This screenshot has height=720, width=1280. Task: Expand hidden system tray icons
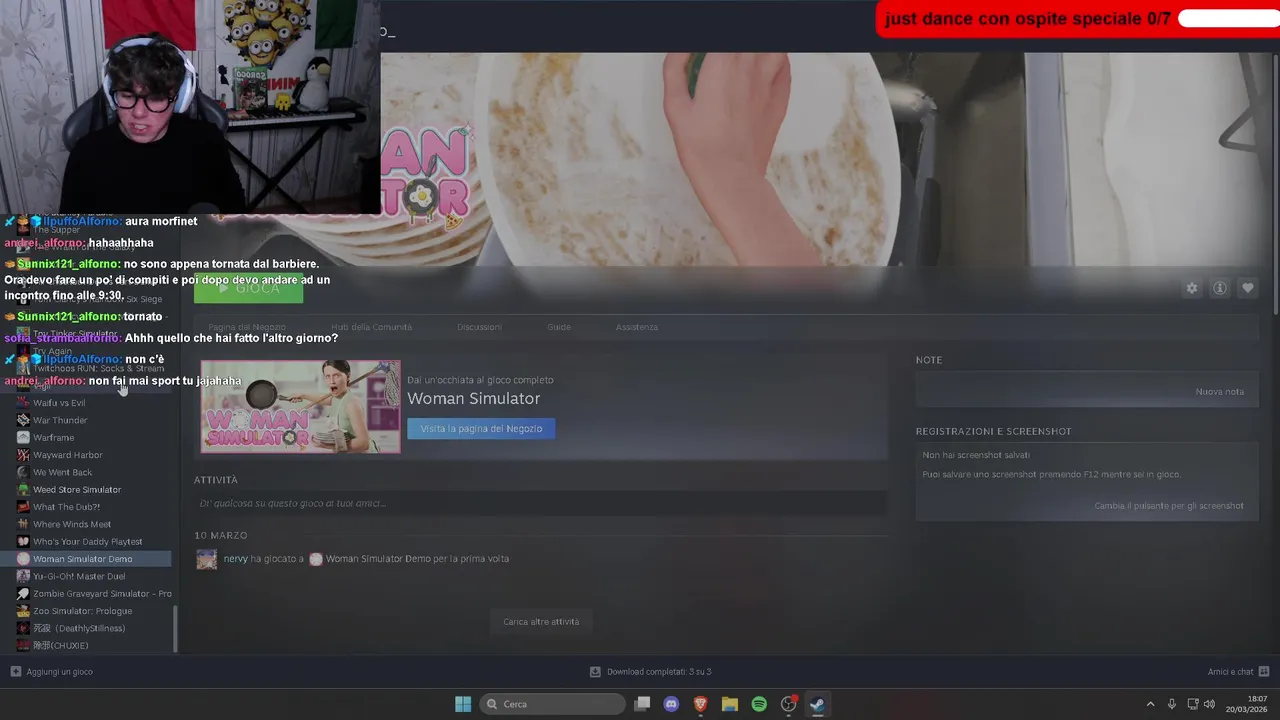pos(1150,704)
